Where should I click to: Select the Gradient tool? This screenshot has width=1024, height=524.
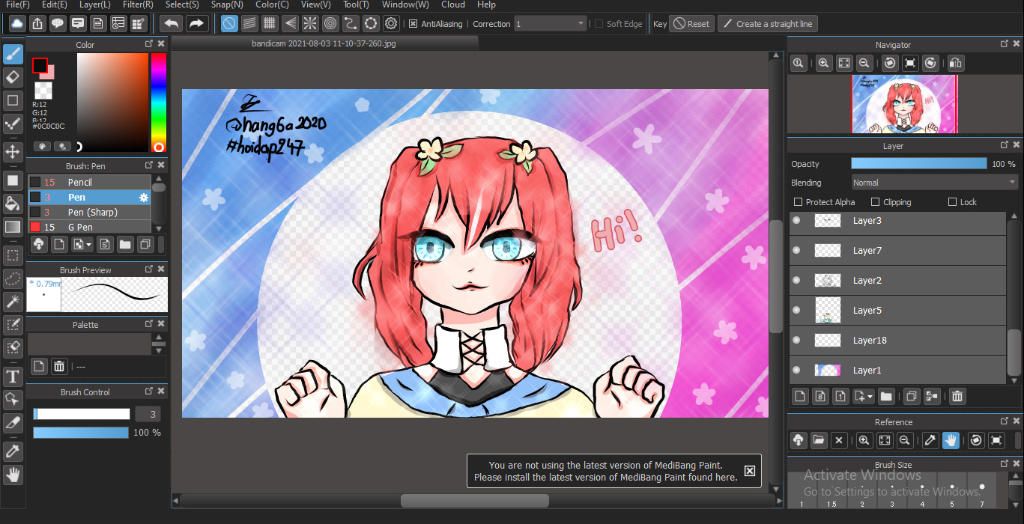13,227
